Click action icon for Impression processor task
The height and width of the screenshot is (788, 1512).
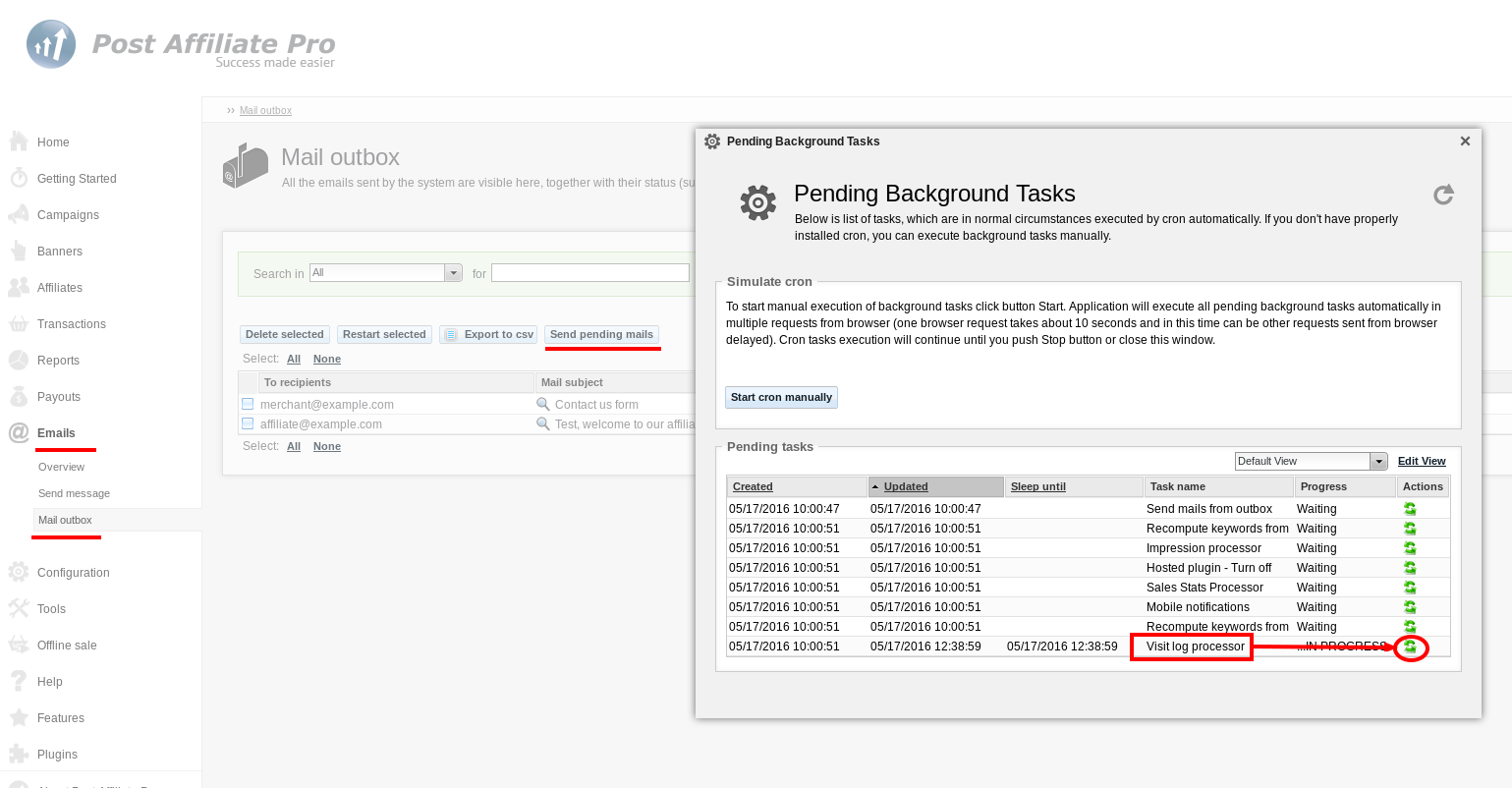pos(1410,548)
